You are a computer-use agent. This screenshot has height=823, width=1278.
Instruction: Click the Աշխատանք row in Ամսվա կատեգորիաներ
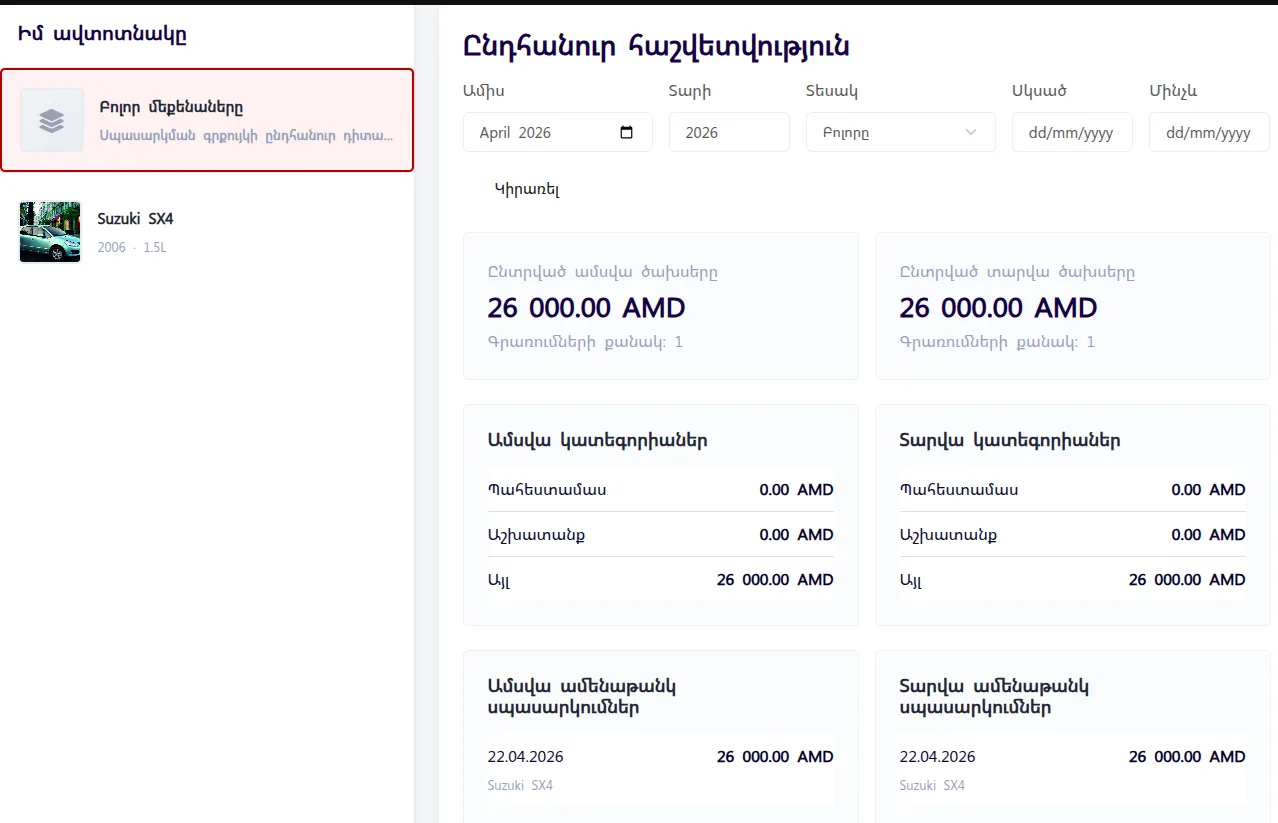pyautogui.click(x=660, y=534)
